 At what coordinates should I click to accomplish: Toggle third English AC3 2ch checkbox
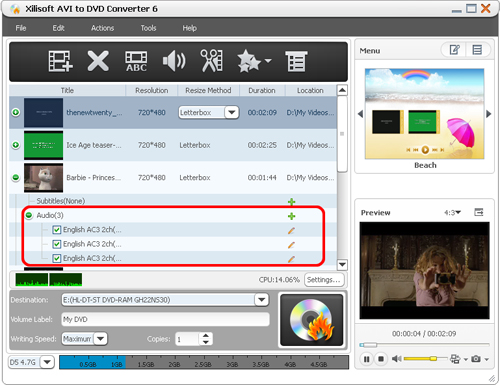tap(57, 258)
